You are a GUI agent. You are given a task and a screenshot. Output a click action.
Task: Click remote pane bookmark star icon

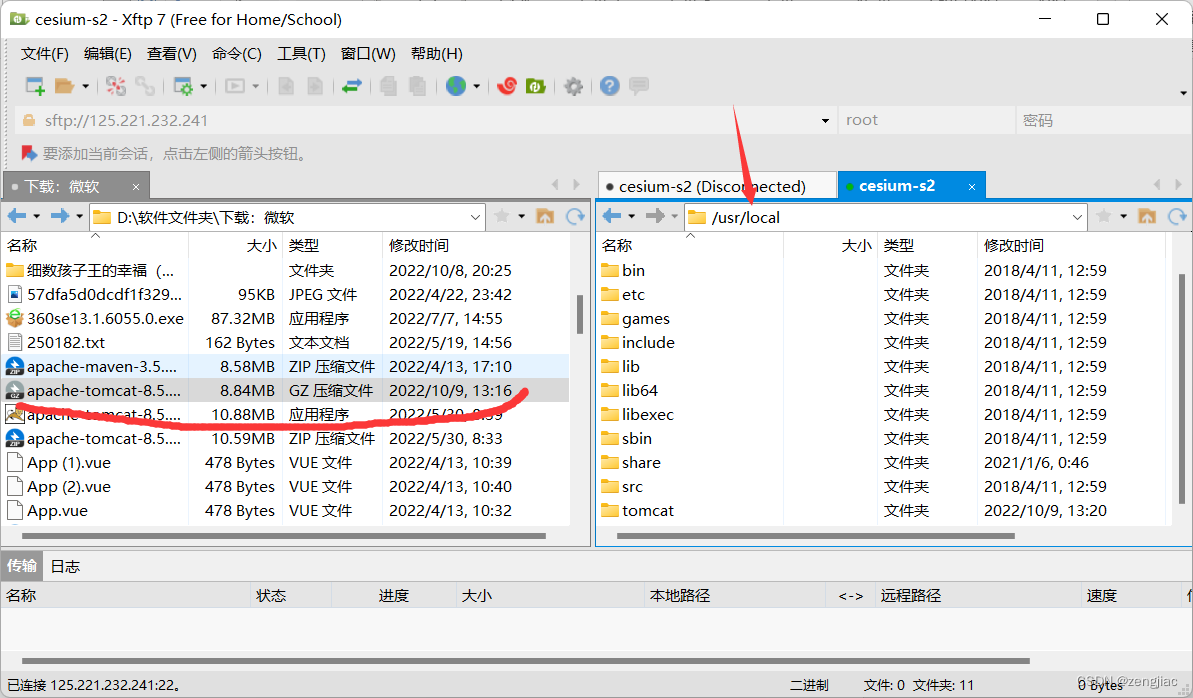(x=1103, y=217)
